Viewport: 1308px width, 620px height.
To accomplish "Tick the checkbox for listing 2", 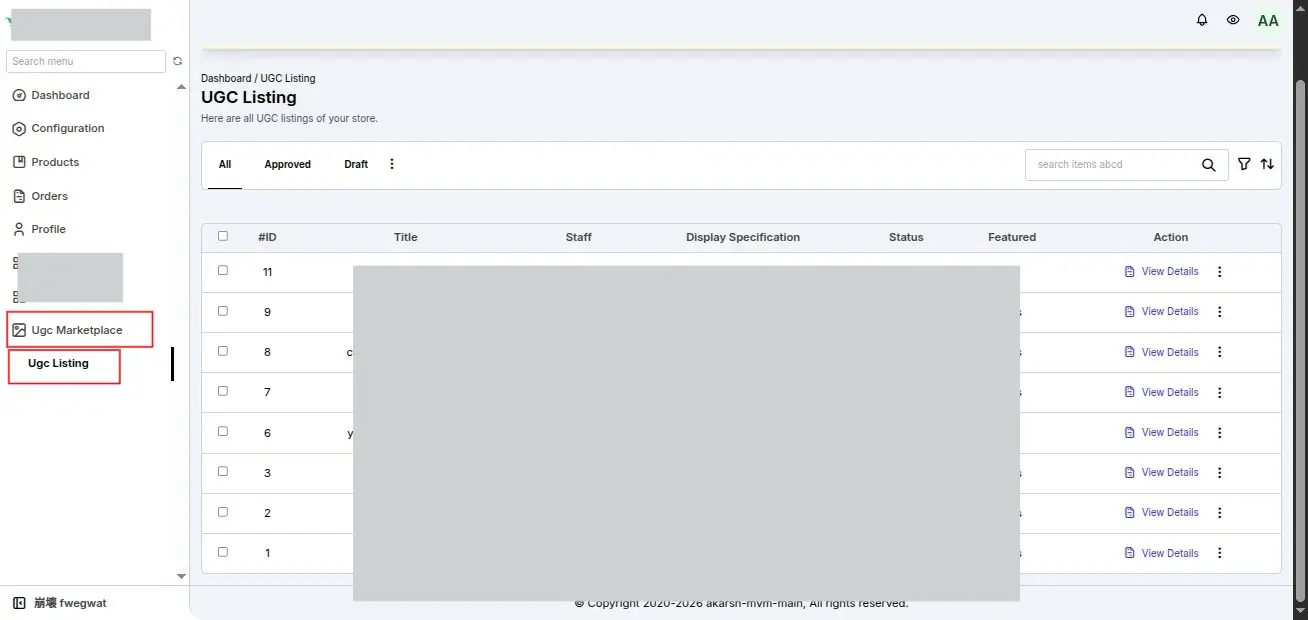I will (x=223, y=511).
